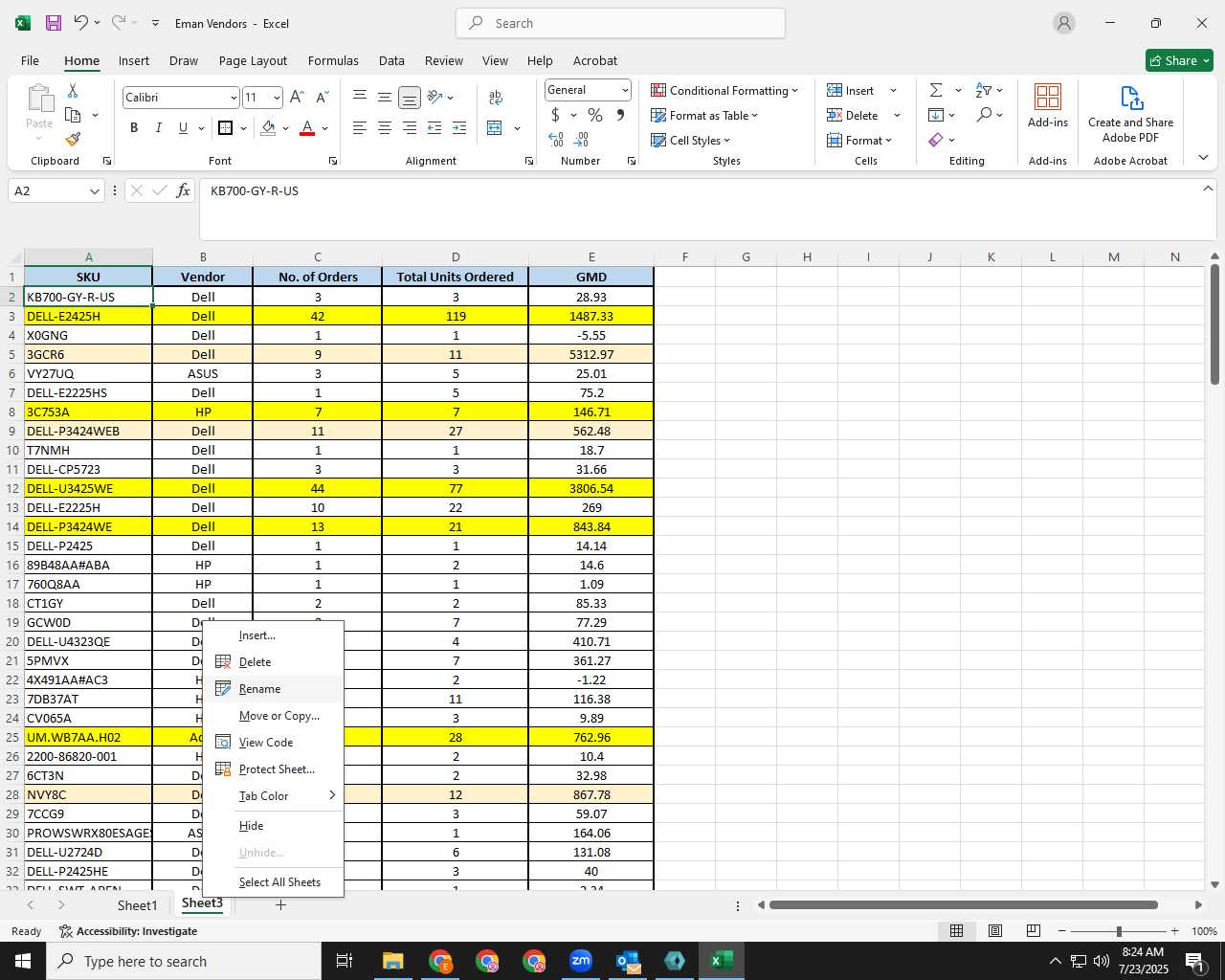Click the Undo arrow icon
This screenshot has width=1225, height=980.
point(80,23)
